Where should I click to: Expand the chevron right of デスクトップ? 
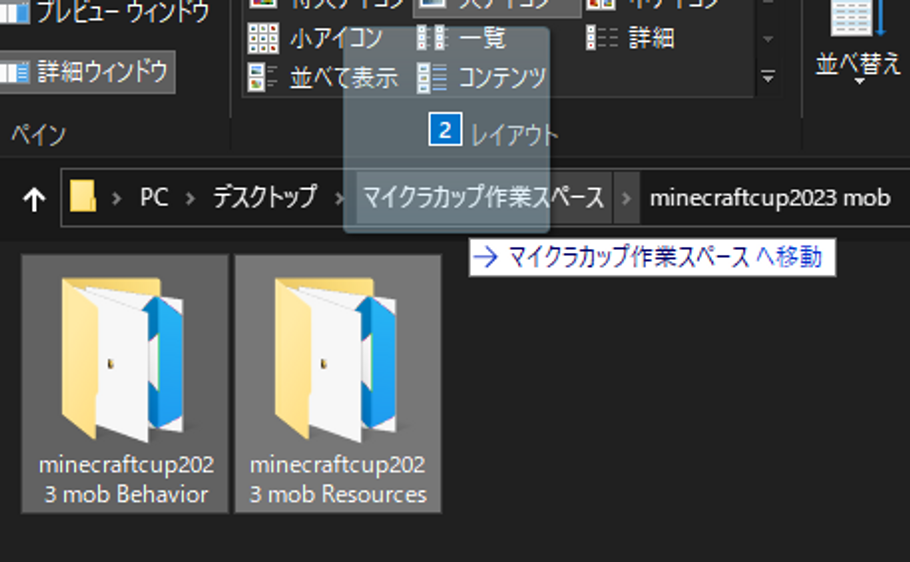tap(336, 198)
